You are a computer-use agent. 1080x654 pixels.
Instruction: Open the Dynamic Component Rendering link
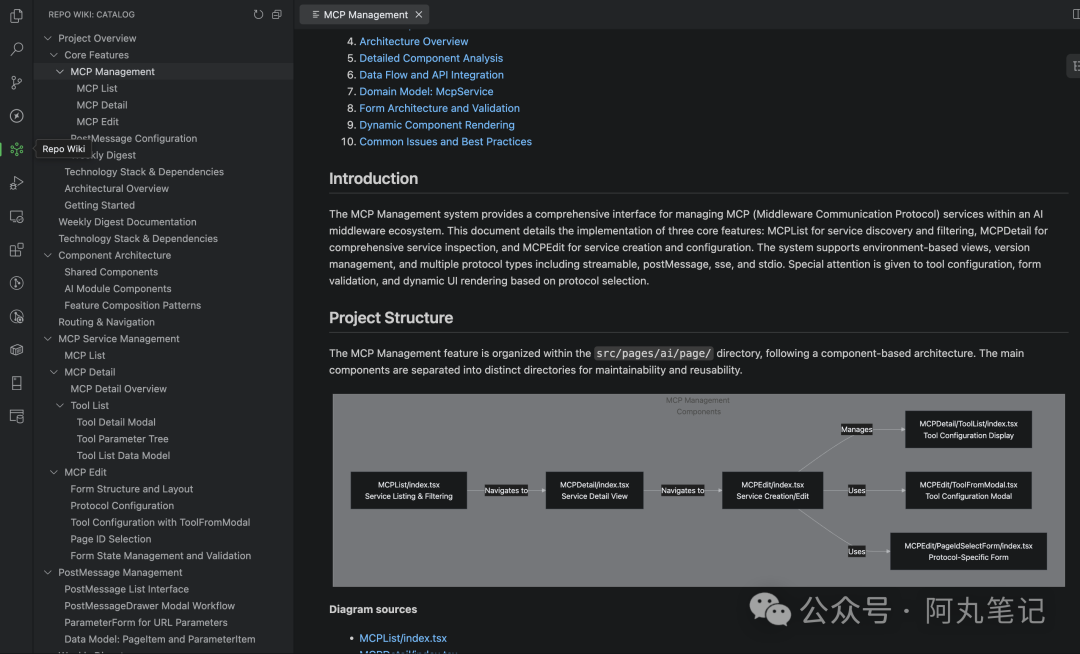click(437, 125)
